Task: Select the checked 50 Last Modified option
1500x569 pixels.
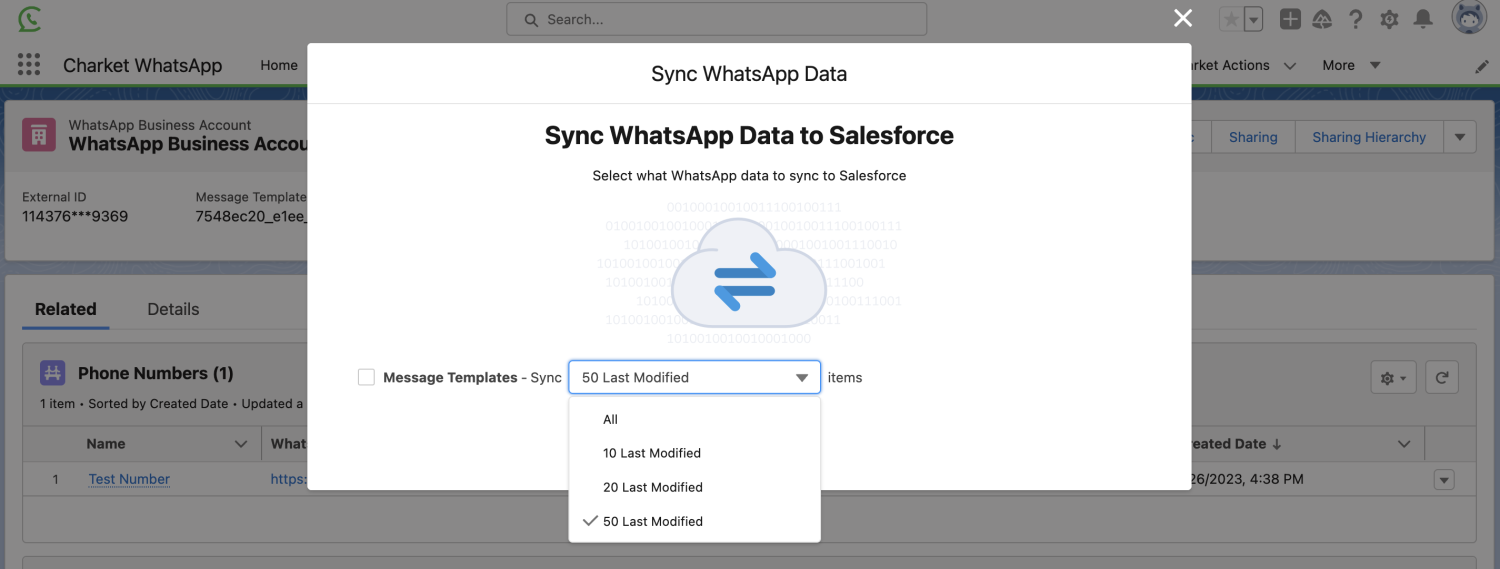Action: pos(695,521)
